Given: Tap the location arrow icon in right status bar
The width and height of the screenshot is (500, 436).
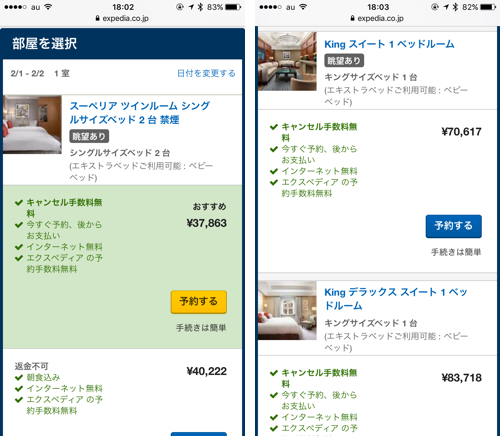Looking at the screenshot, I should 446,7.
